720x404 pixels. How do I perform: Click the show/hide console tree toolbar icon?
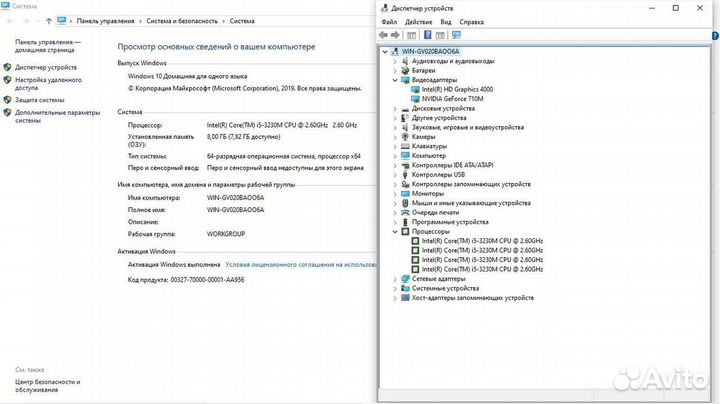coord(411,35)
